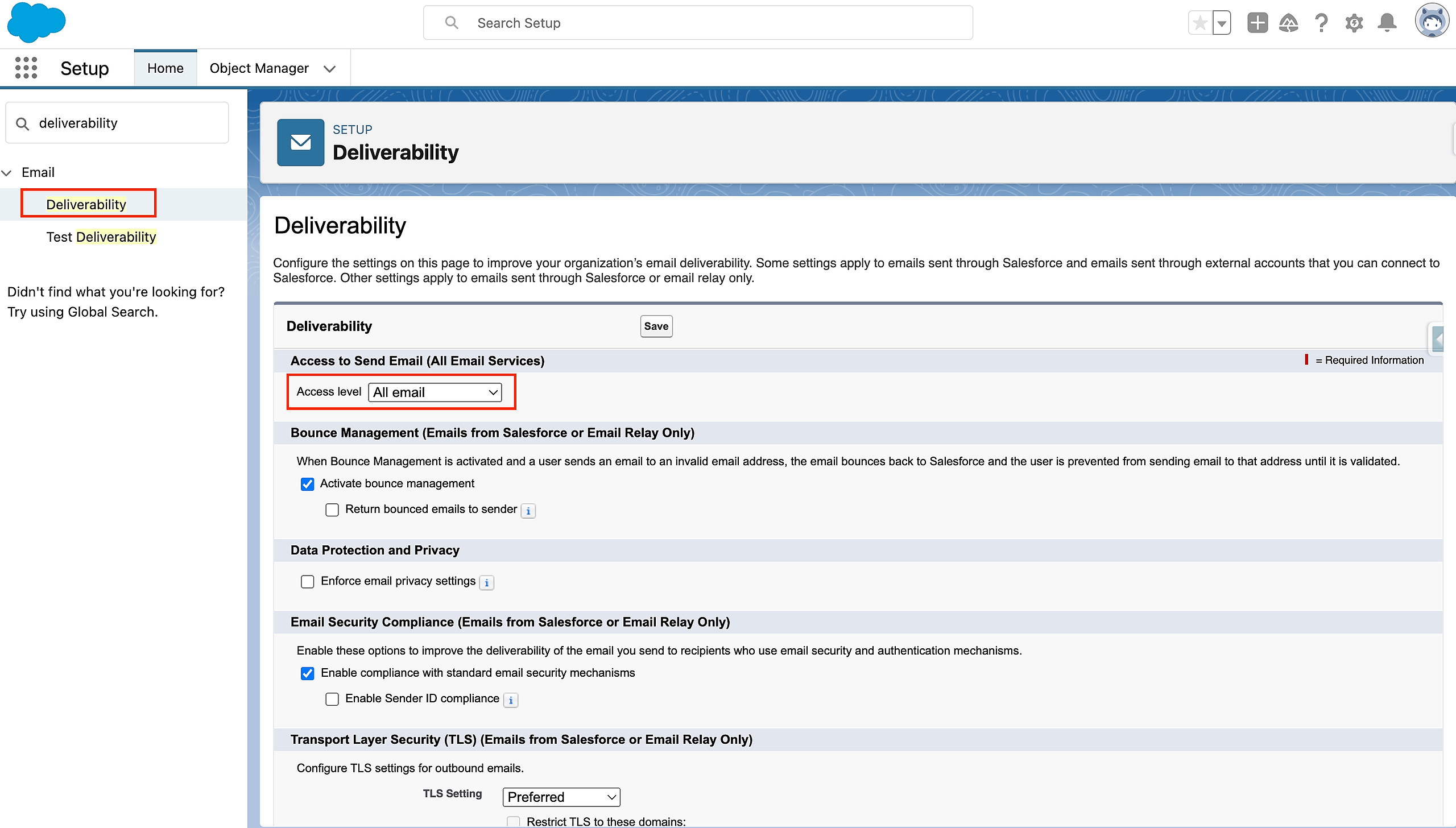
Task: Click the Save button
Action: click(656, 326)
